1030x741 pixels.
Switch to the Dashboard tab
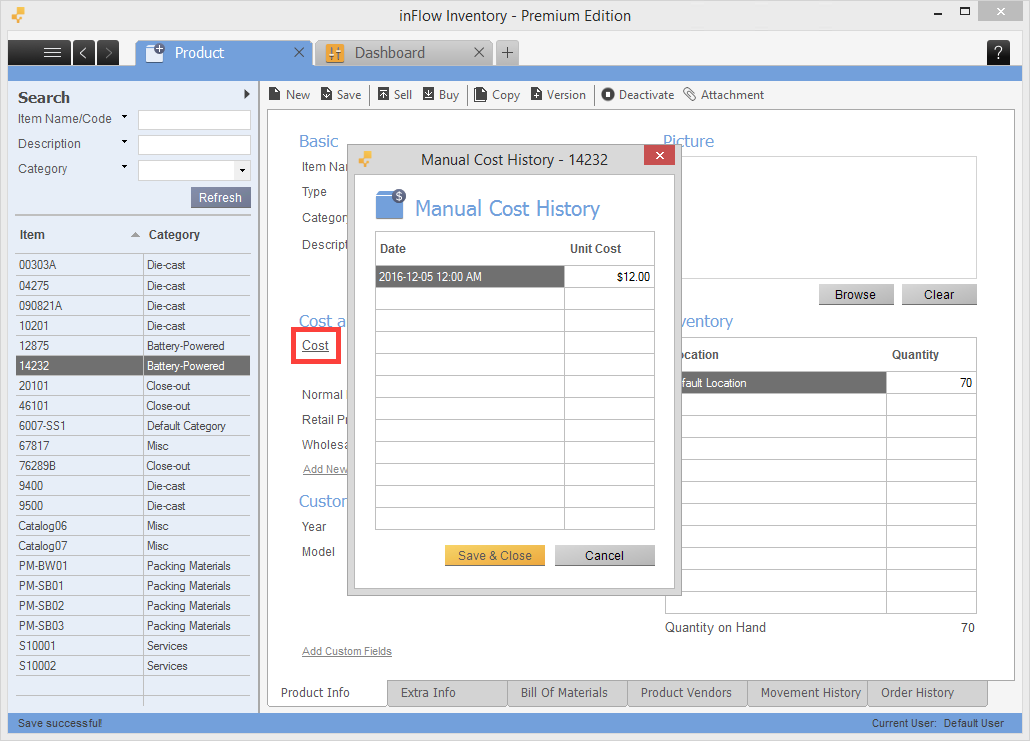403,53
